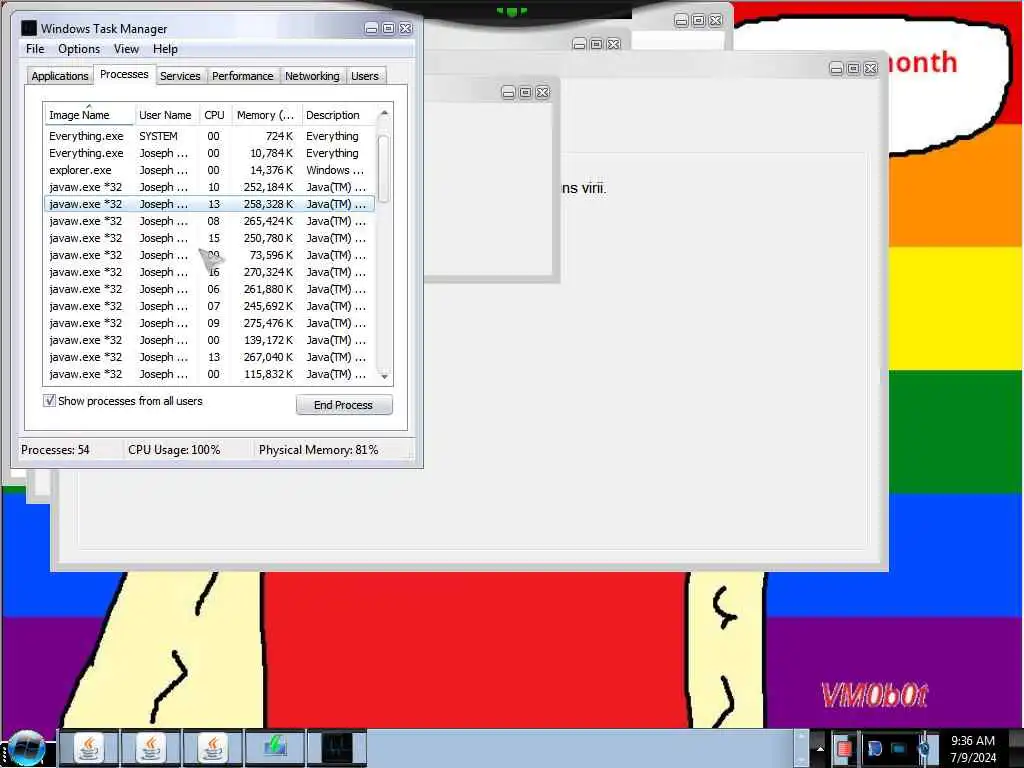Click the process list scroll-up arrow

384,113
